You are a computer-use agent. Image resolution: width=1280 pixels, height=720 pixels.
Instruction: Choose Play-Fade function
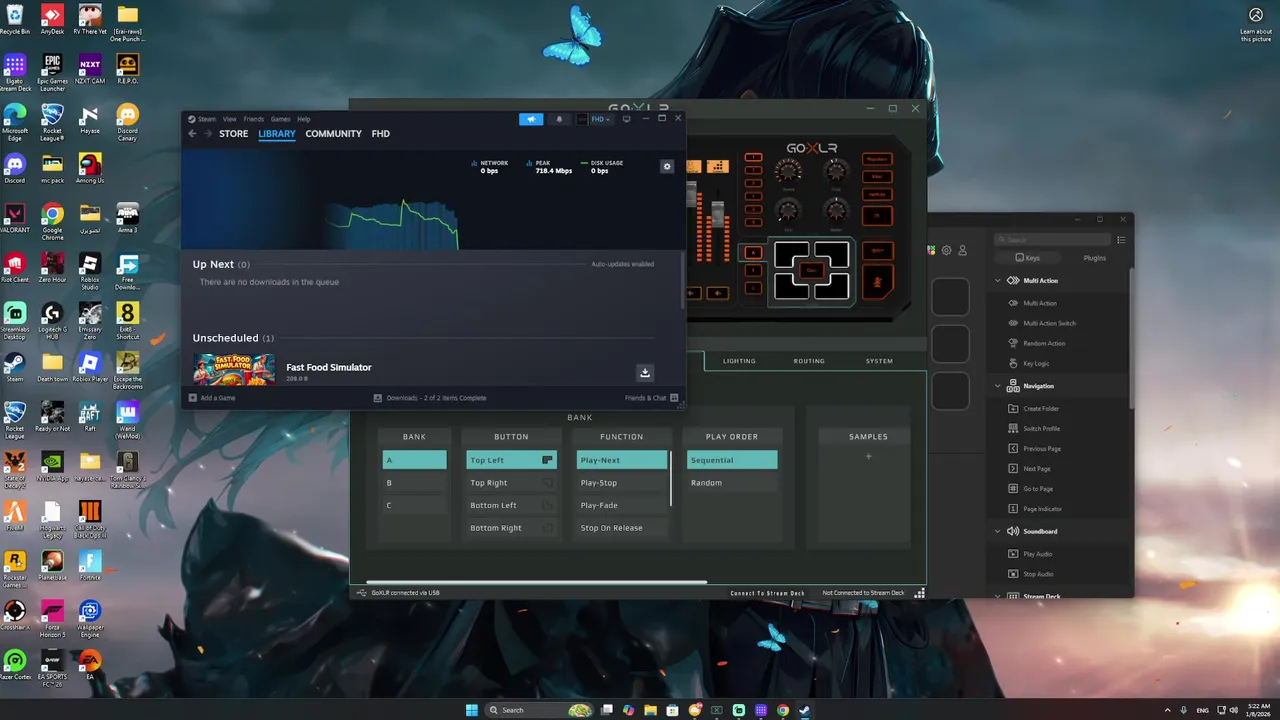pyautogui.click(x=622, y=505)
